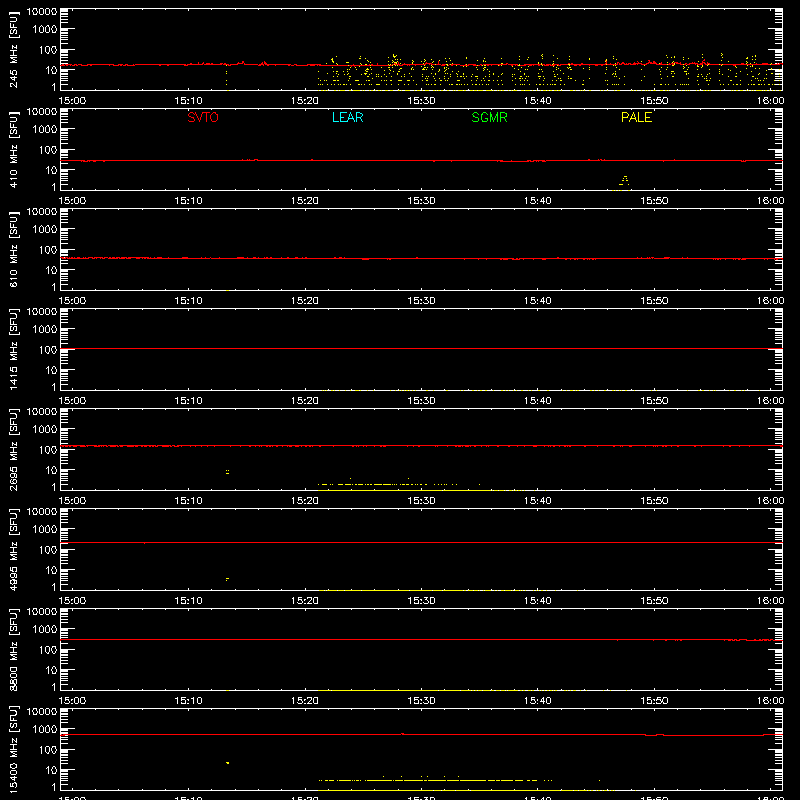Click 15:10 time label under 410 MHz plot

click(x=188, y=201)
